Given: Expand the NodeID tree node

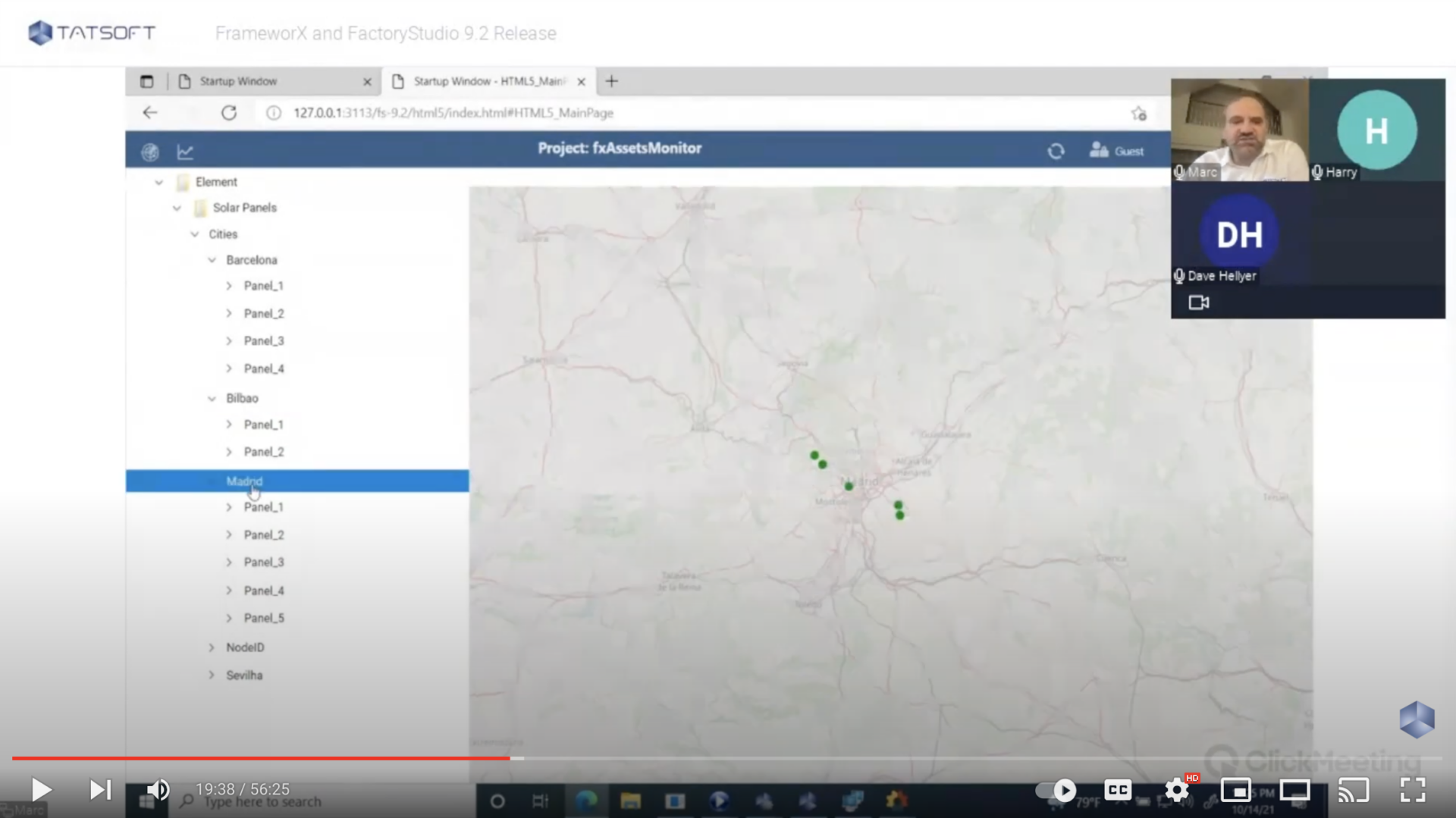Looking at the screenshot, I should 212,647.
